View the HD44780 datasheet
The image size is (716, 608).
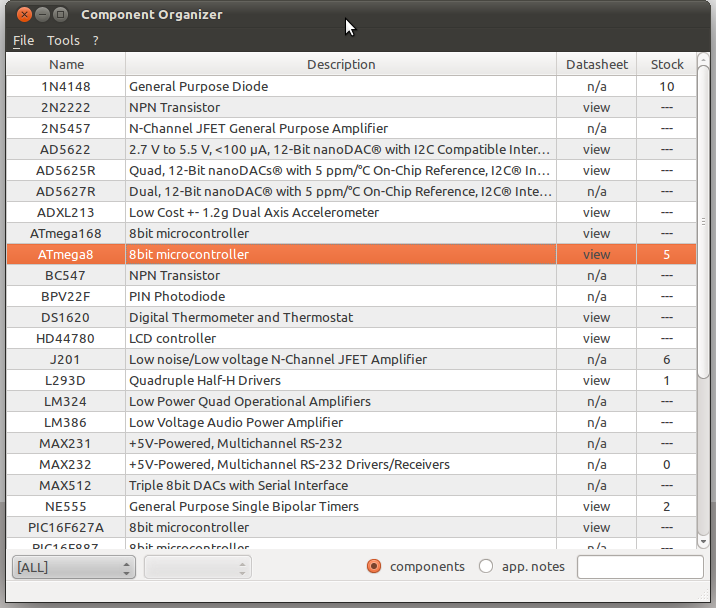596,339
